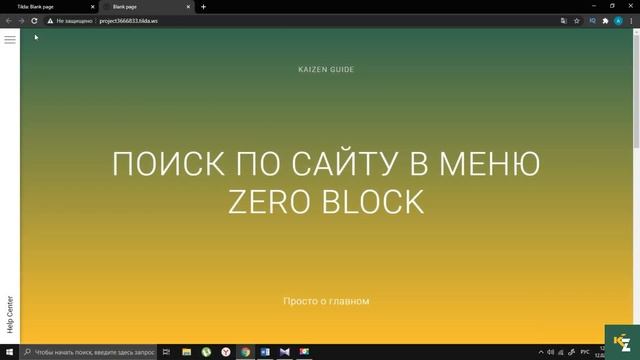Open the green round app in taskbar

[206, 352]
